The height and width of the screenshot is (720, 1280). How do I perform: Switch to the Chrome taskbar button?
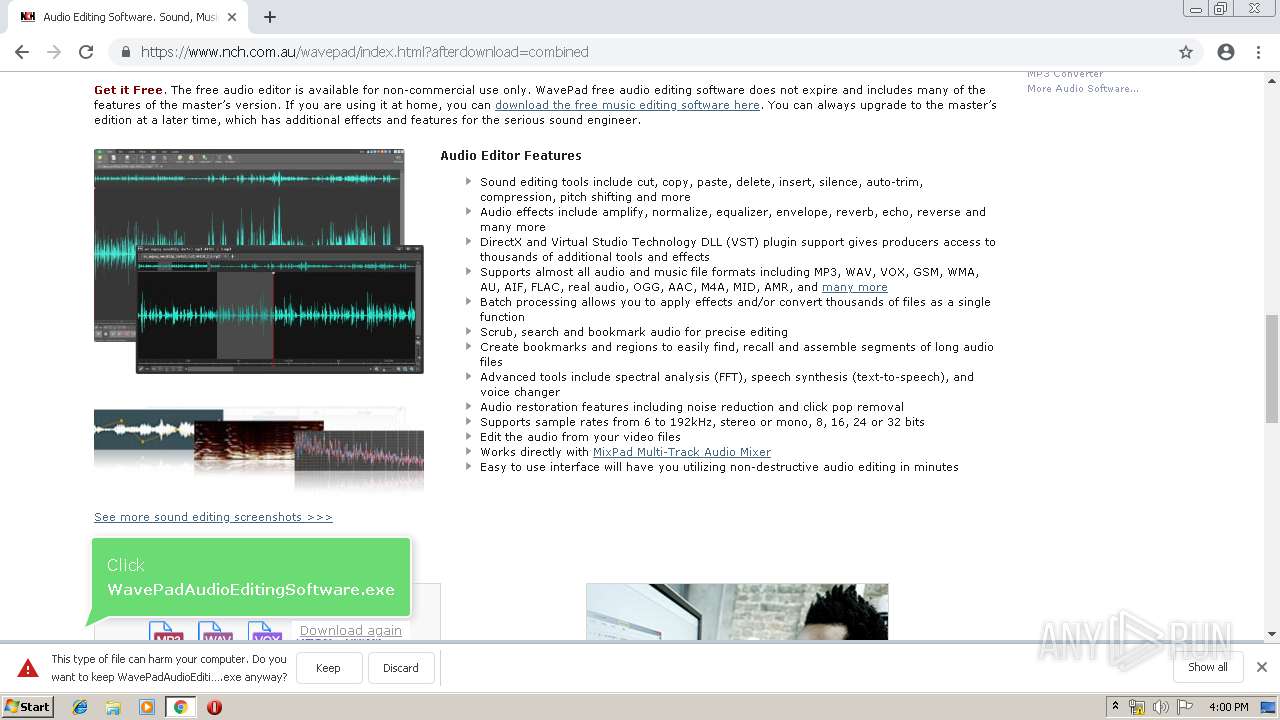coord(181,707)
